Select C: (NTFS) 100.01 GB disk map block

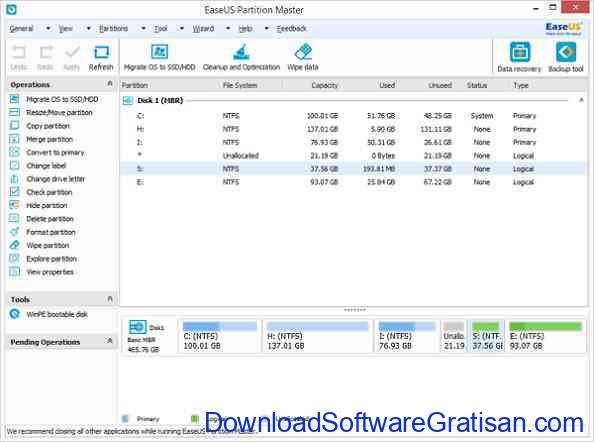pyautogui.click(x=220, y=336)
